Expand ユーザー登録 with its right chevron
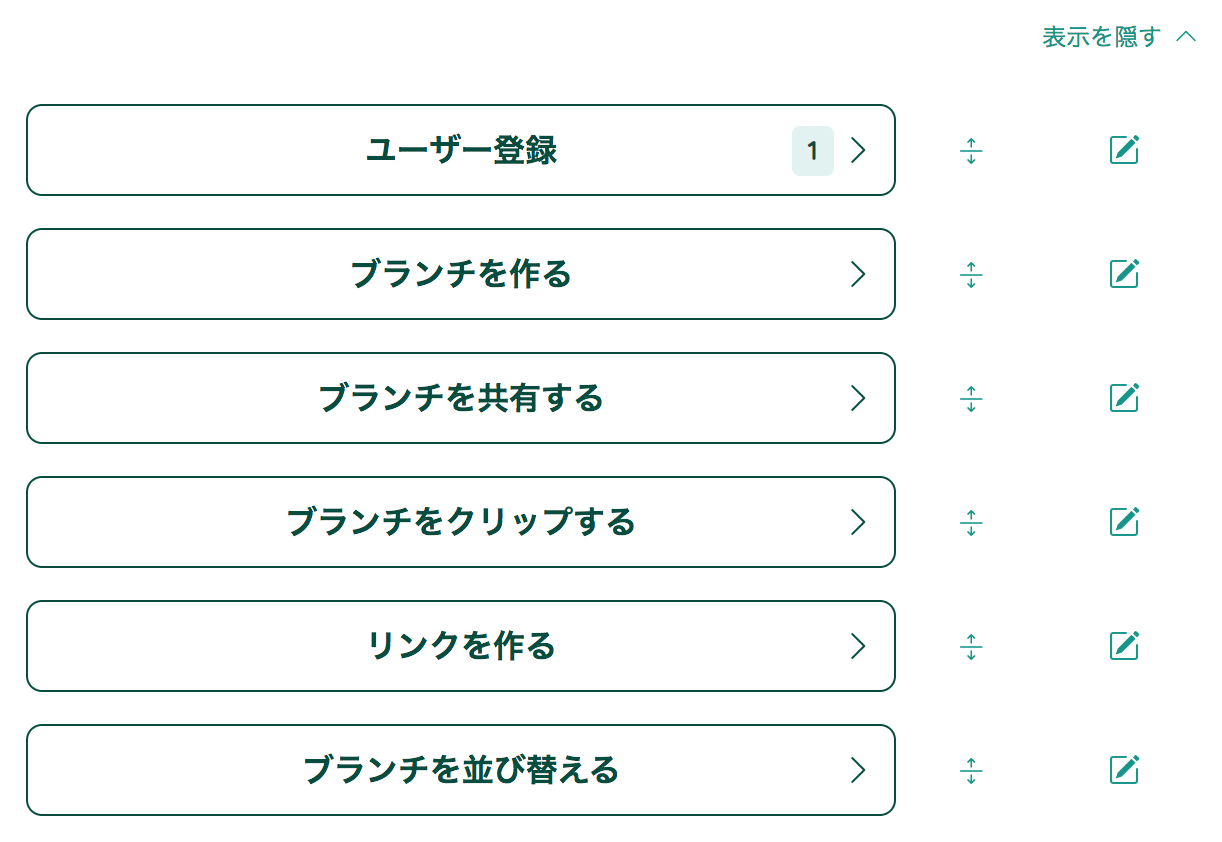The height and width of the screenshot is (842, 1222). [x=857, y=150]
